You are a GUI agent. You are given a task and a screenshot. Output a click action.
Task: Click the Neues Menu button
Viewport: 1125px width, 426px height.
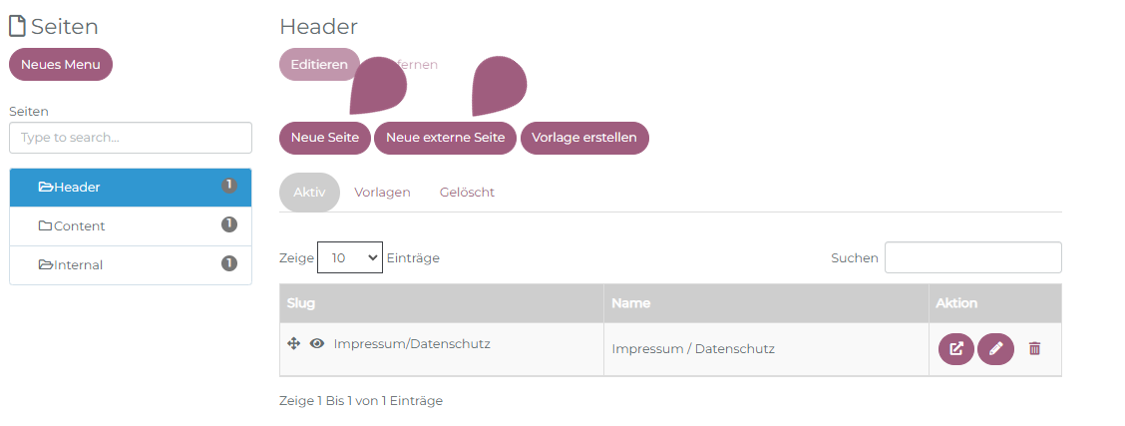click(x=61, y=65)
